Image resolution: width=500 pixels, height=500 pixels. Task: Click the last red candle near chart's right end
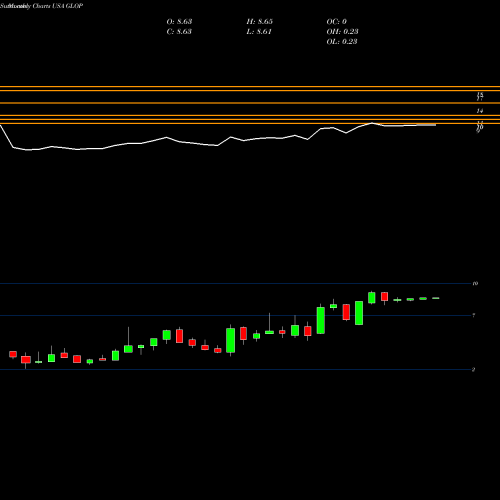pyautogui.click(x=385, y=296)
